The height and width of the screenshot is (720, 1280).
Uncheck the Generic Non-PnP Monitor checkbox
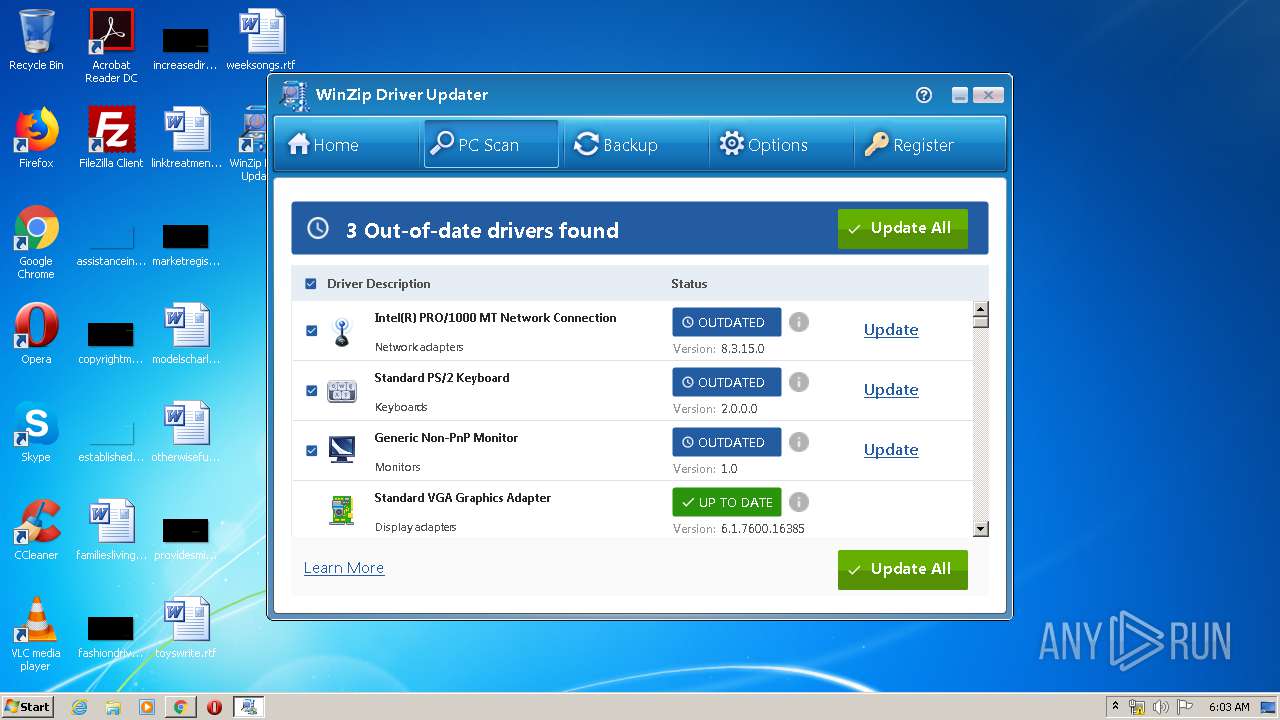click(311, 450)
